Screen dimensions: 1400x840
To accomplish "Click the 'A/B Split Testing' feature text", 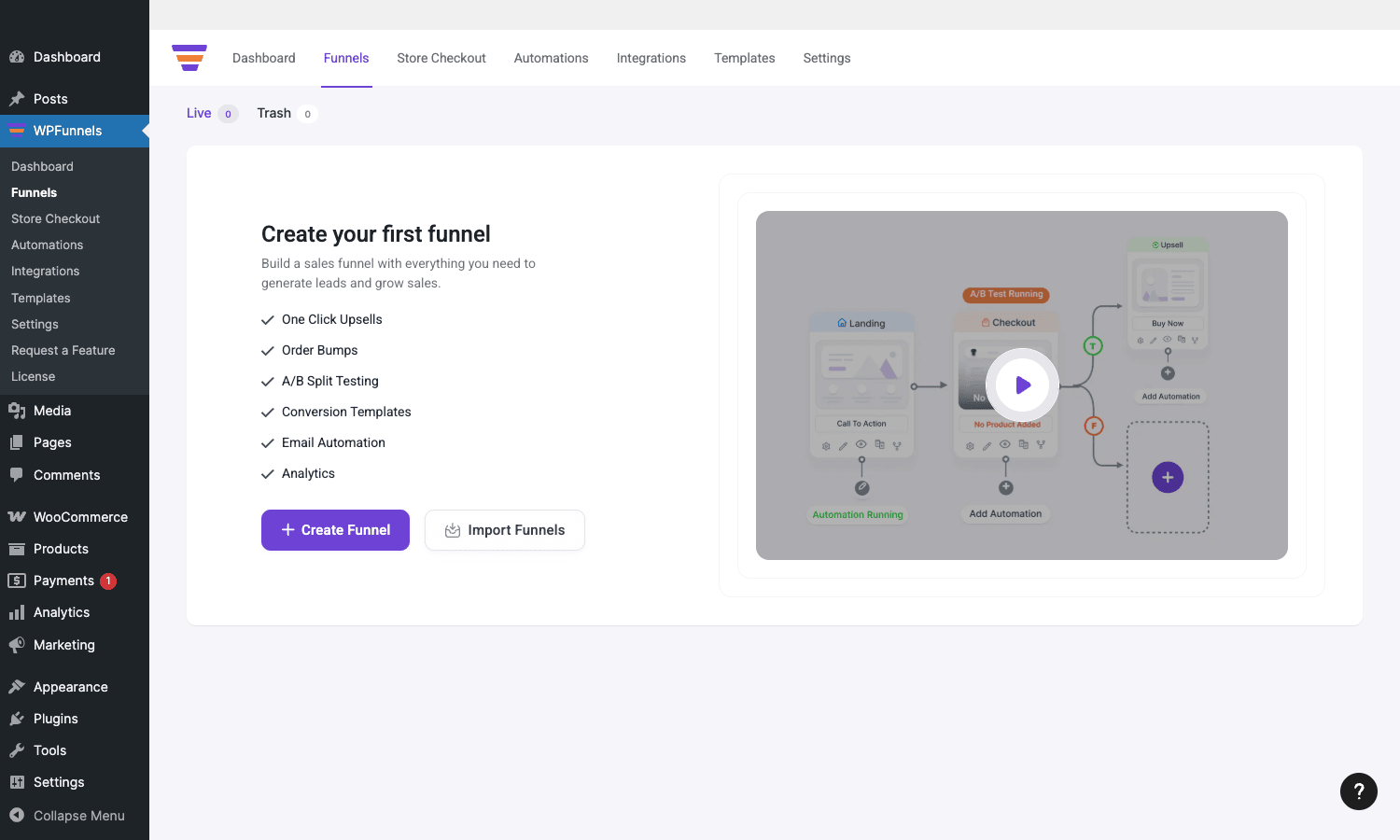I will pos(330,381).
